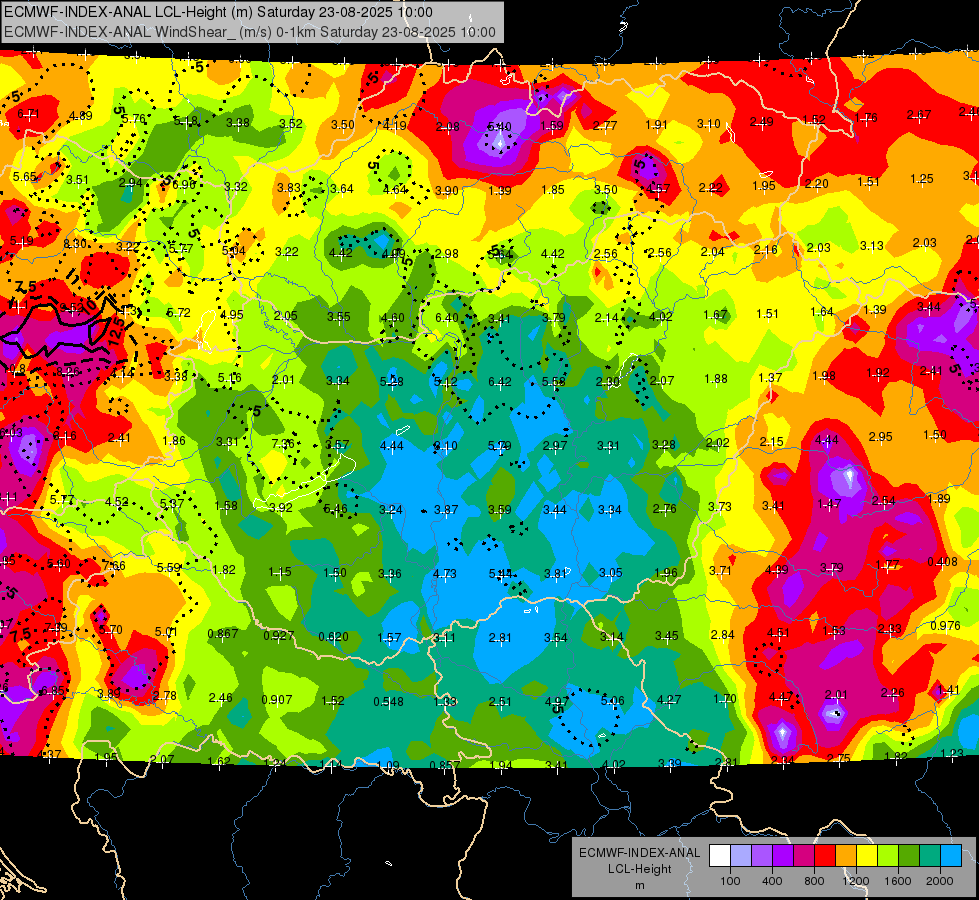The image size is (979, 900).
Task: Click the wind shear value 8.26
Action: point(68,372)
